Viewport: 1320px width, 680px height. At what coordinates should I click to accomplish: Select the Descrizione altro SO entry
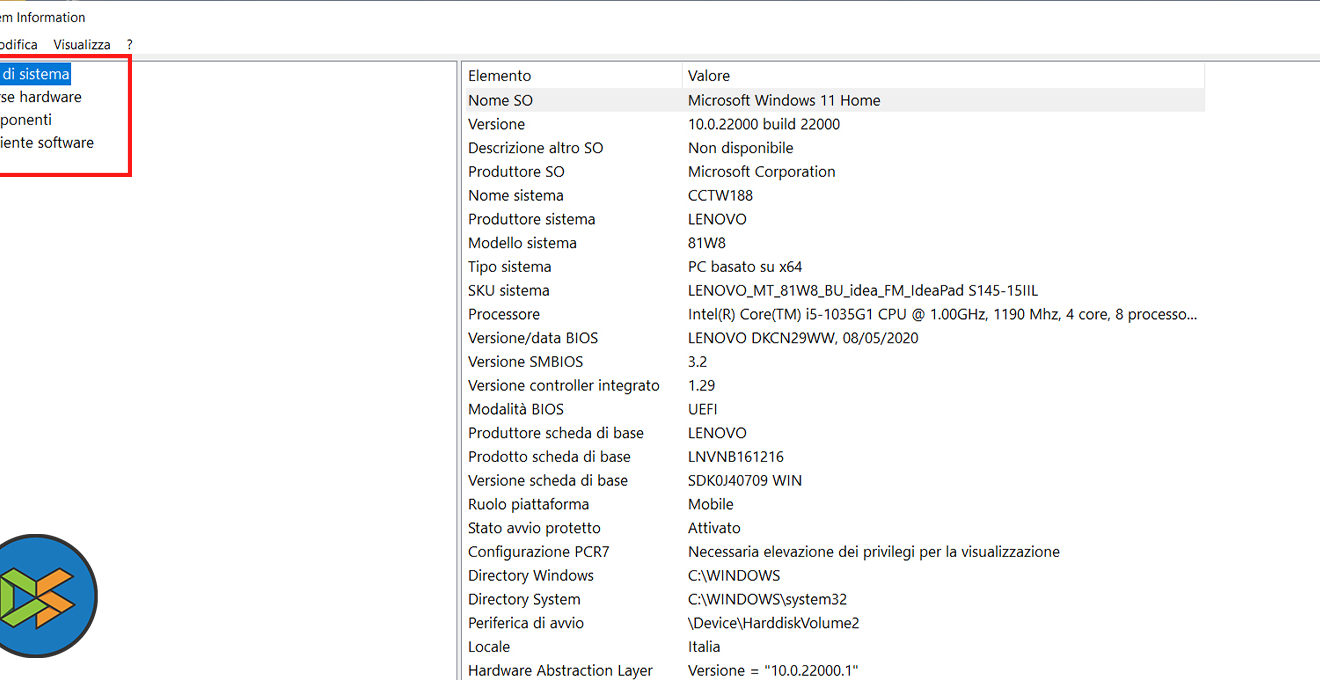536,148
